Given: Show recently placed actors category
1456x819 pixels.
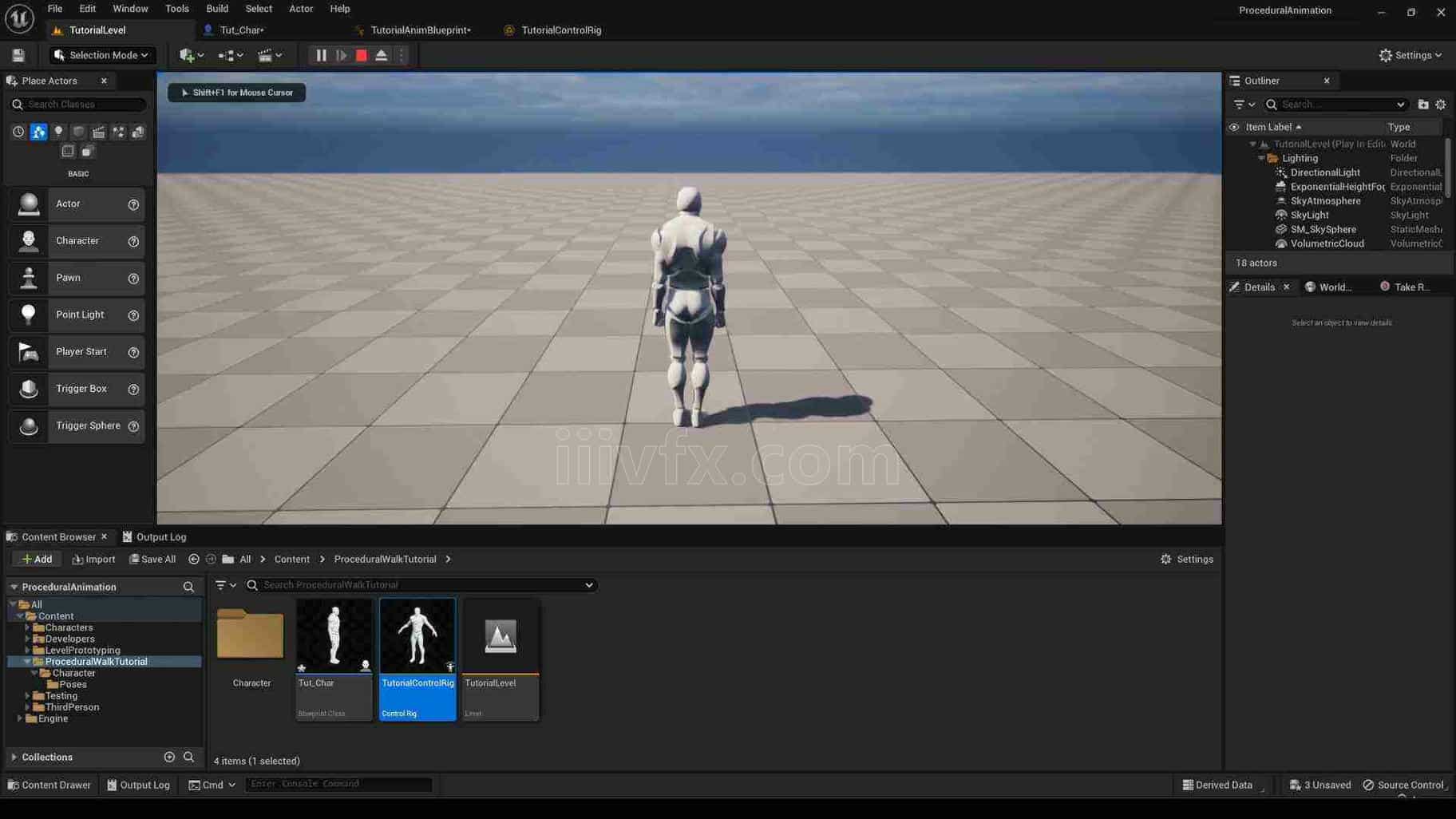Looking at the screenshot, I should (x=18, y=132).
